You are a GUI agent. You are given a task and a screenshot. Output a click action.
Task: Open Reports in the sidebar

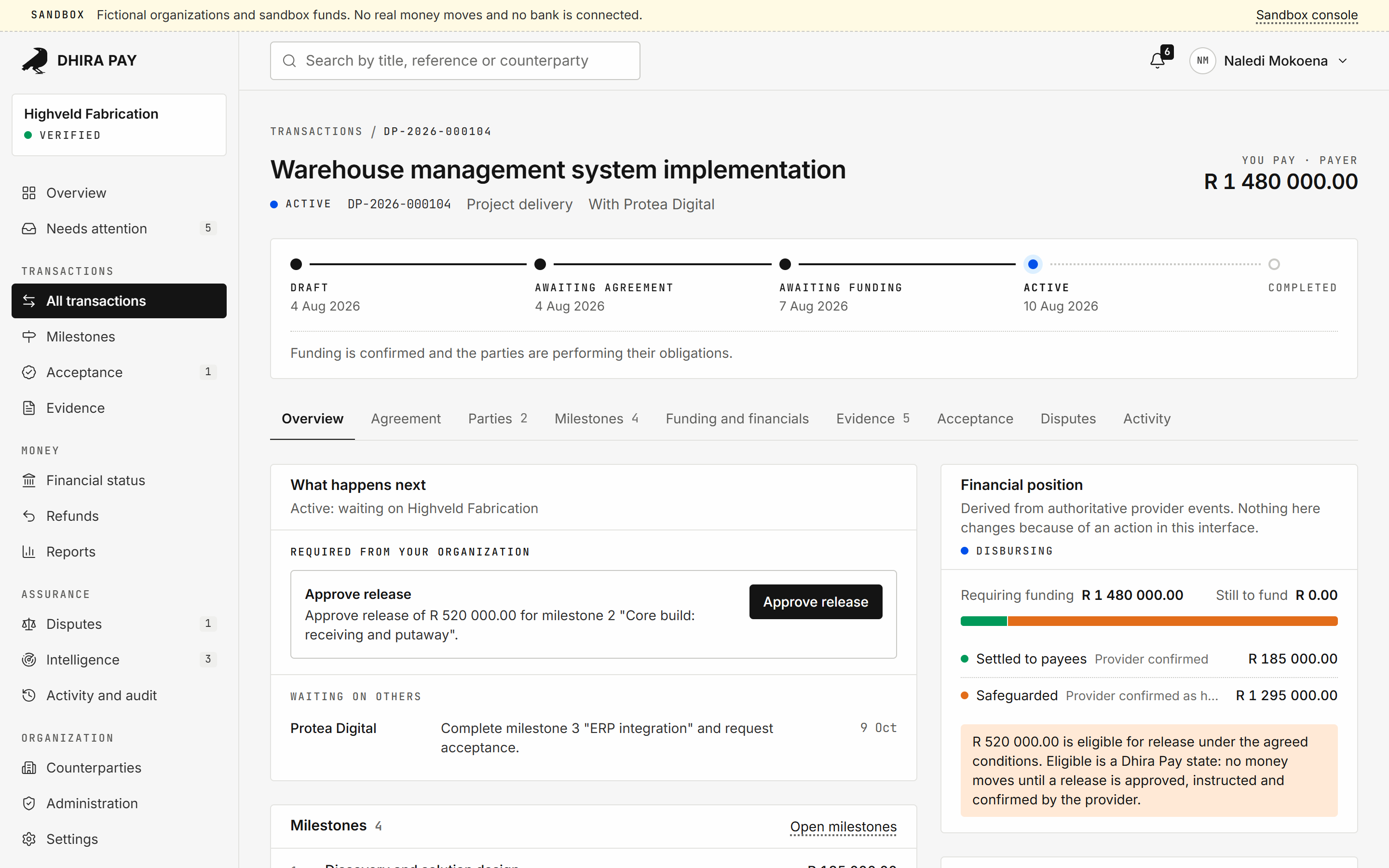[x=119, y=551]
